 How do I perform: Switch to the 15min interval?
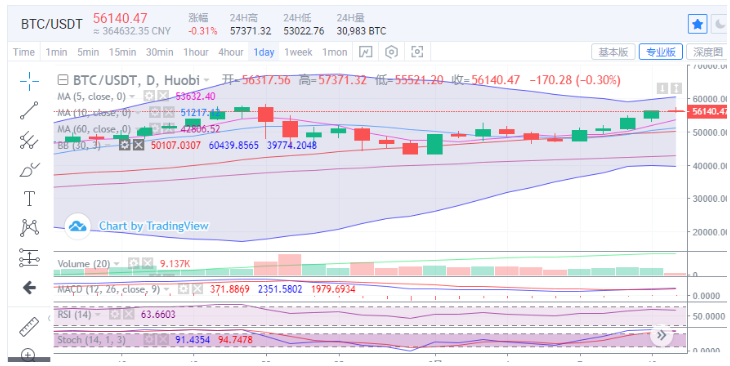click(x=122, y=52)
